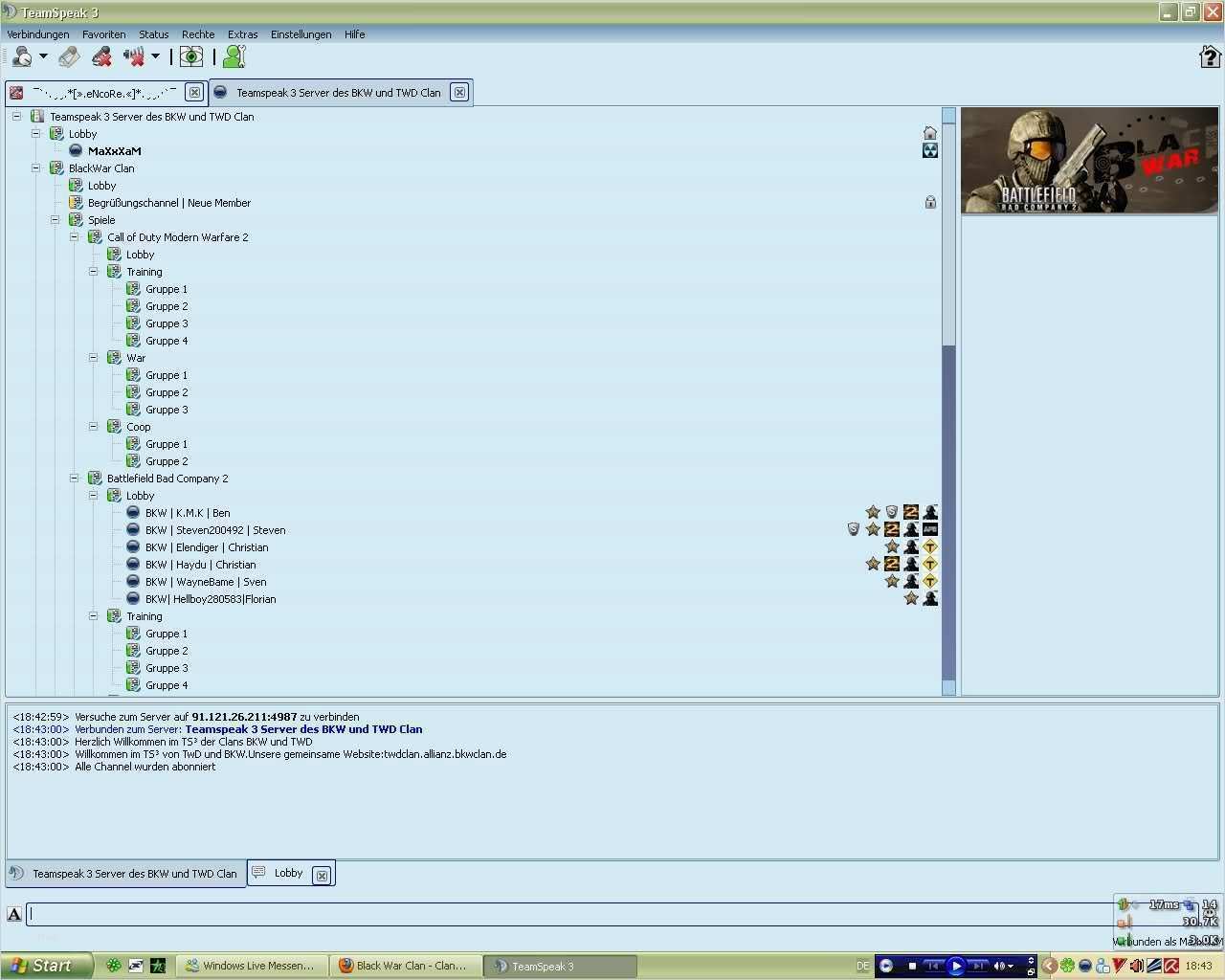Collapse the War channel group
1225x980 pixels.
click(93, 358)
